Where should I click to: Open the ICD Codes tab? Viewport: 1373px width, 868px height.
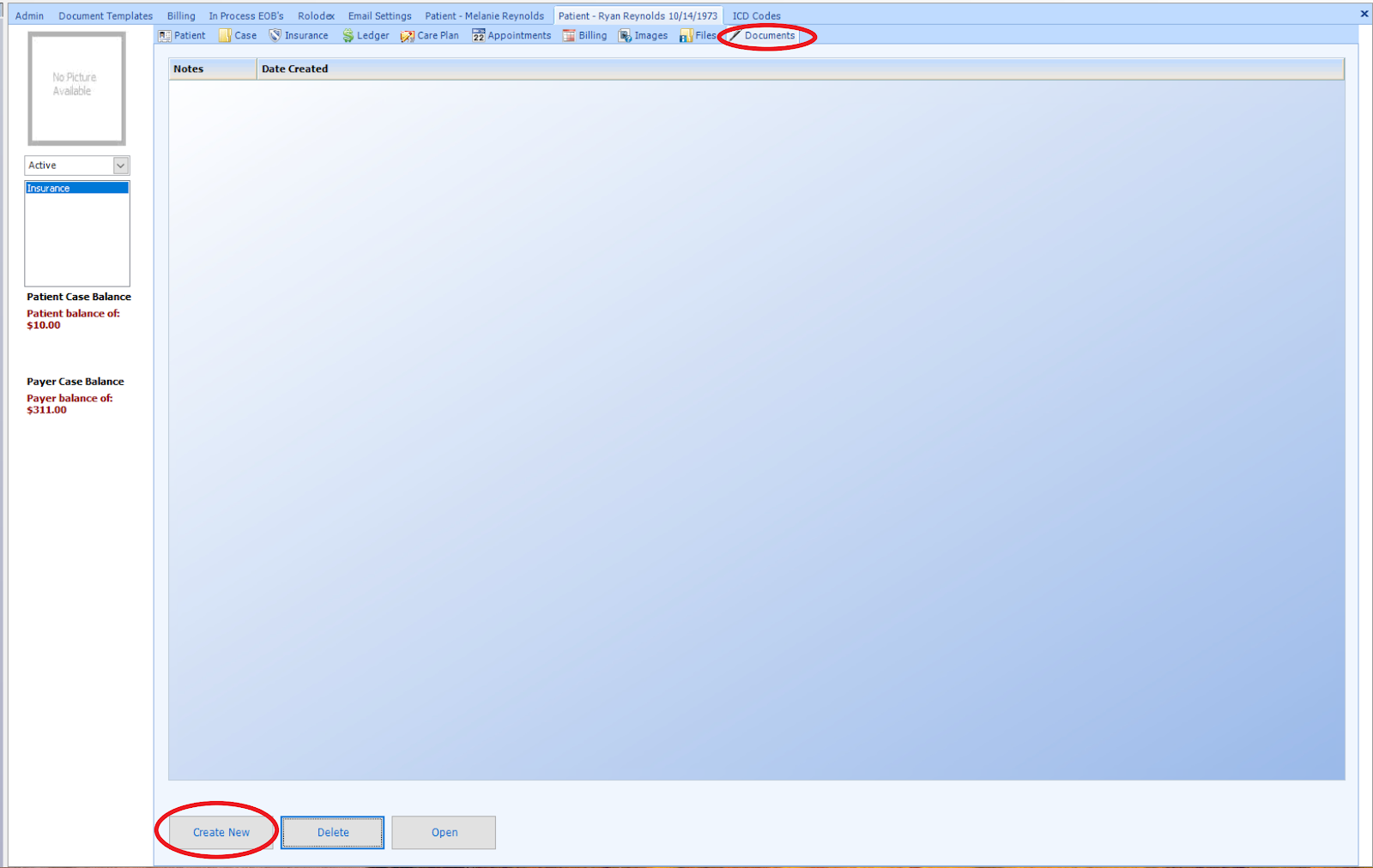(x=756, y=15)
